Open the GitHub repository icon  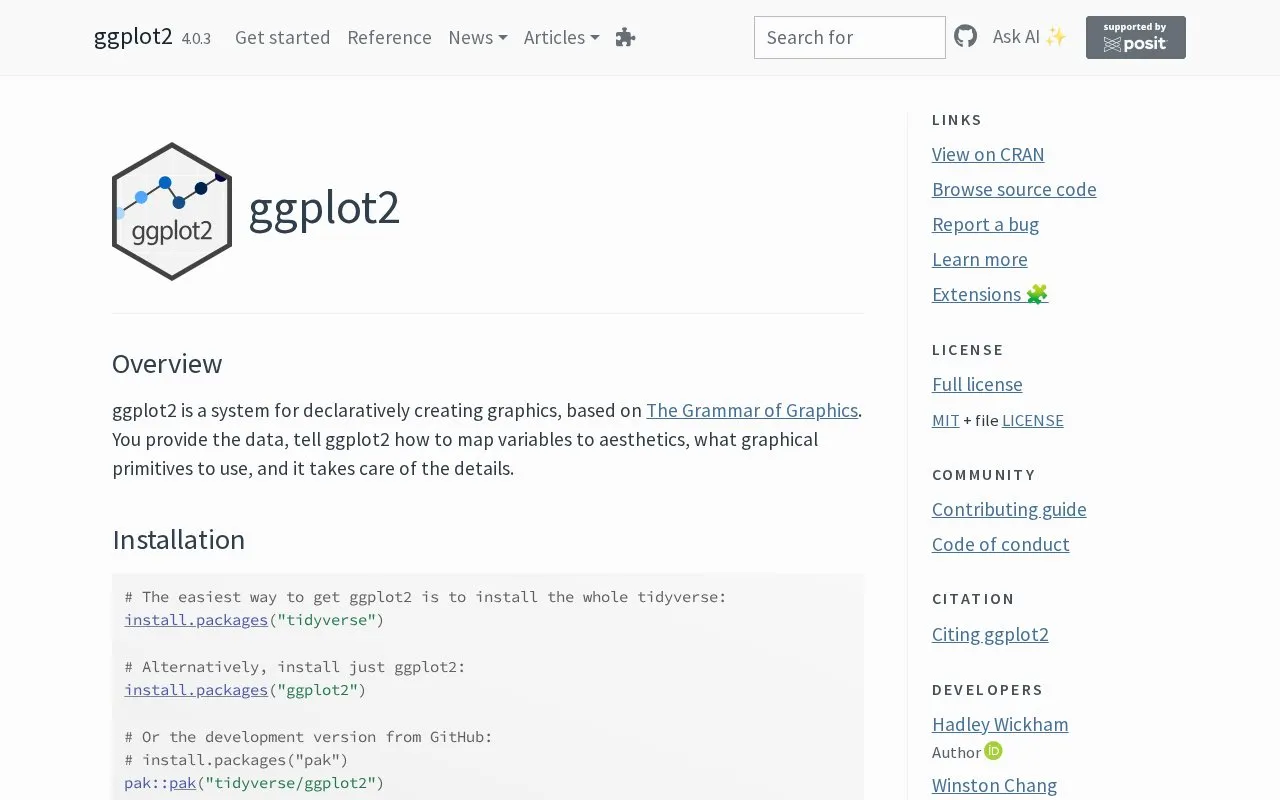(965, 37)
